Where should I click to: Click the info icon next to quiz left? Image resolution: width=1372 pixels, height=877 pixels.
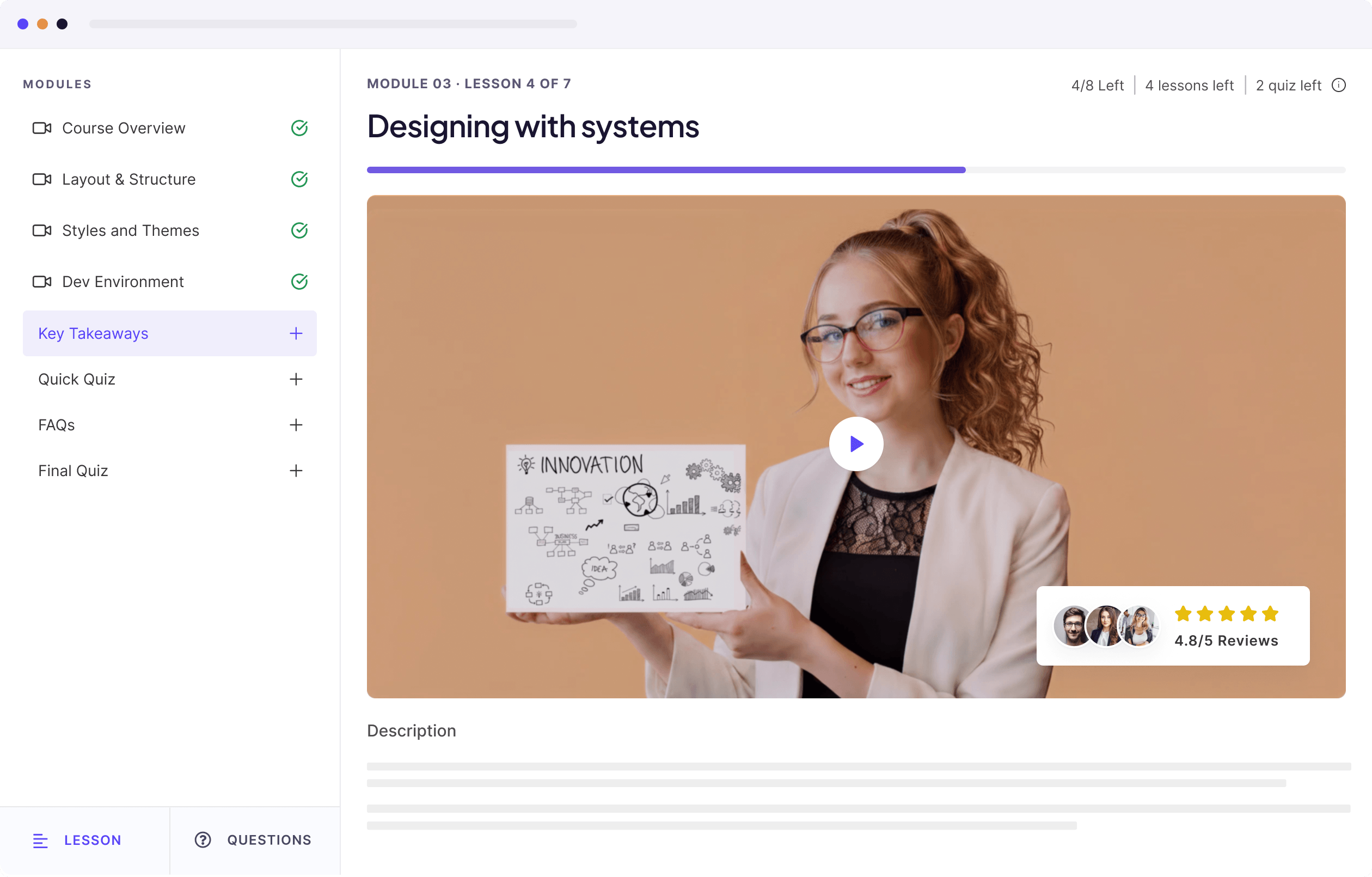(1340, 86)
